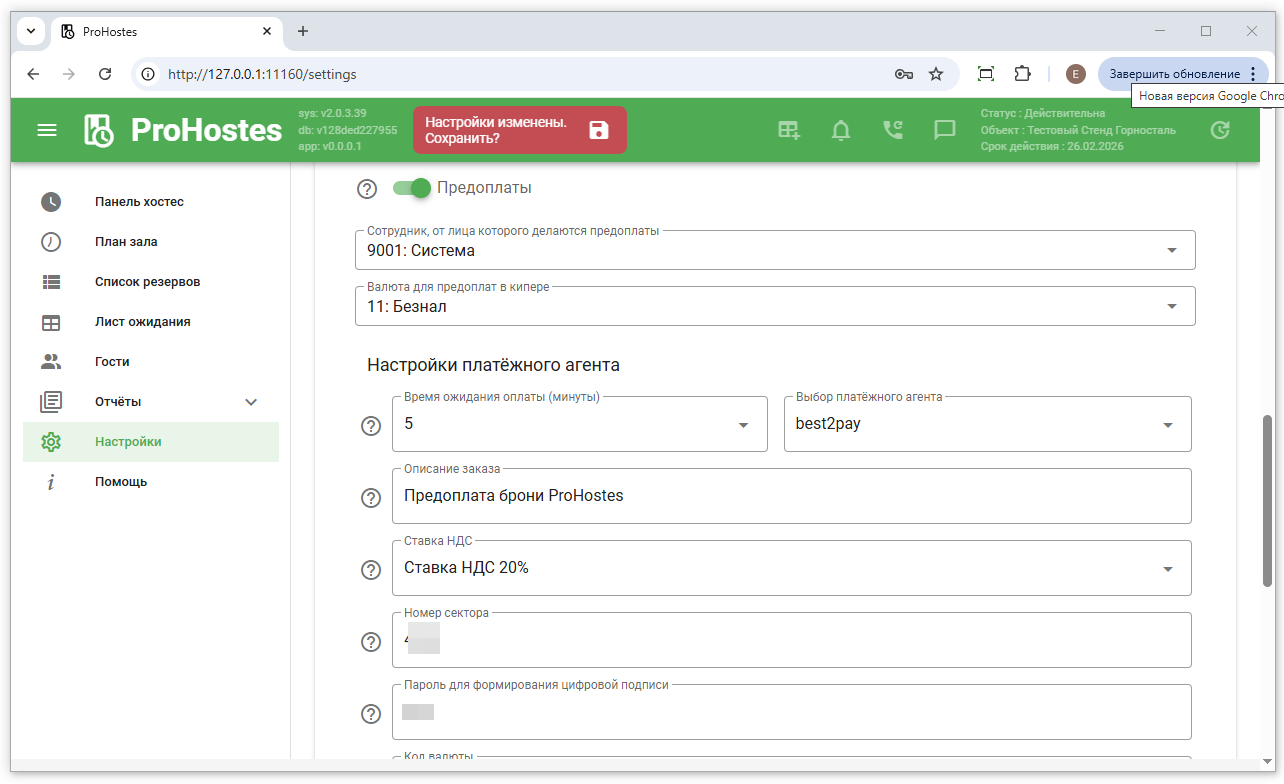Open the Гости sidebar section
The width and height of the screenshot is (1284, 784).
112,362
